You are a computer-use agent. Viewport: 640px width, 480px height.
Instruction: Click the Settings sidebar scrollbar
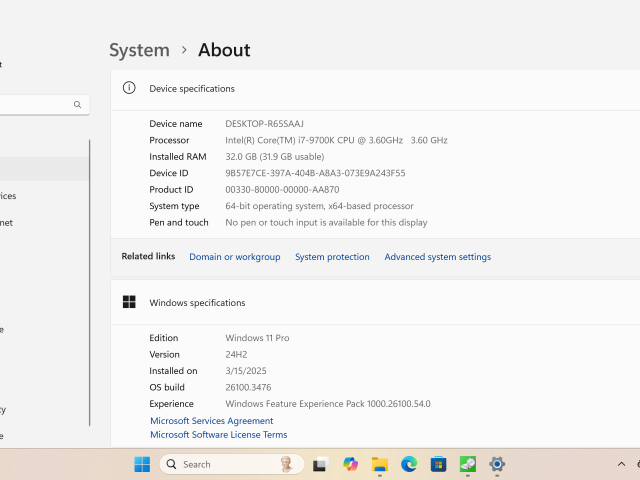tap(89, 283)
